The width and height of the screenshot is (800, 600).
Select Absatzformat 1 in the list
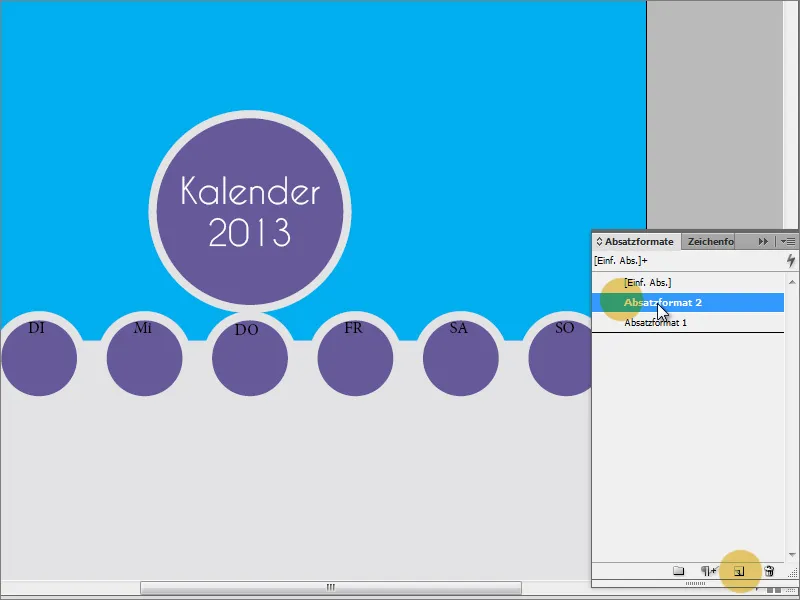tap(688, 322)
